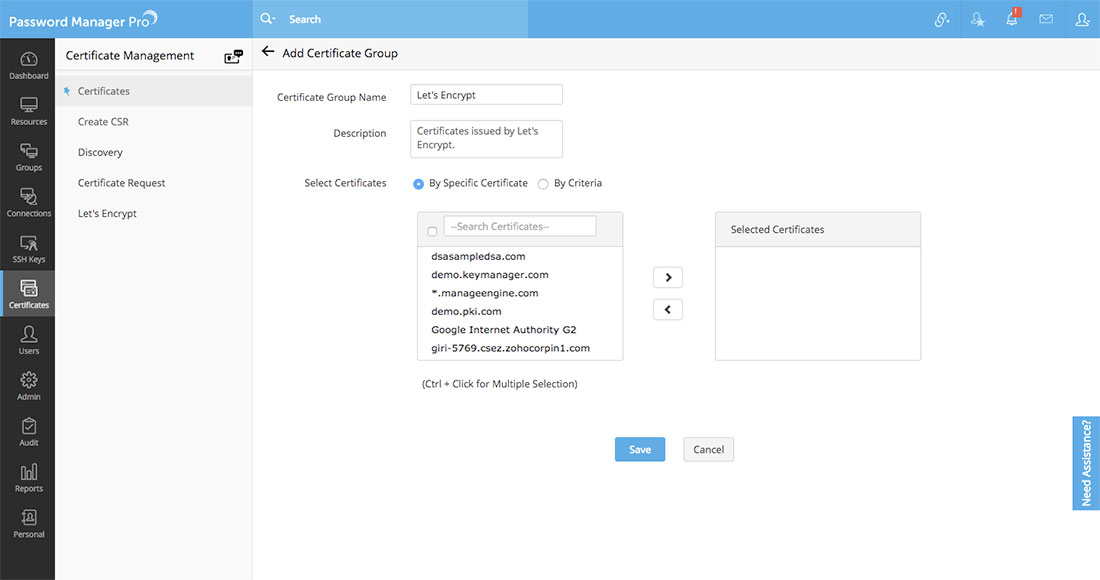The height and width of the screenshot is (580, 1100).
Task: Open the Dashboard from the sidebar
Action: coord(28,65)
